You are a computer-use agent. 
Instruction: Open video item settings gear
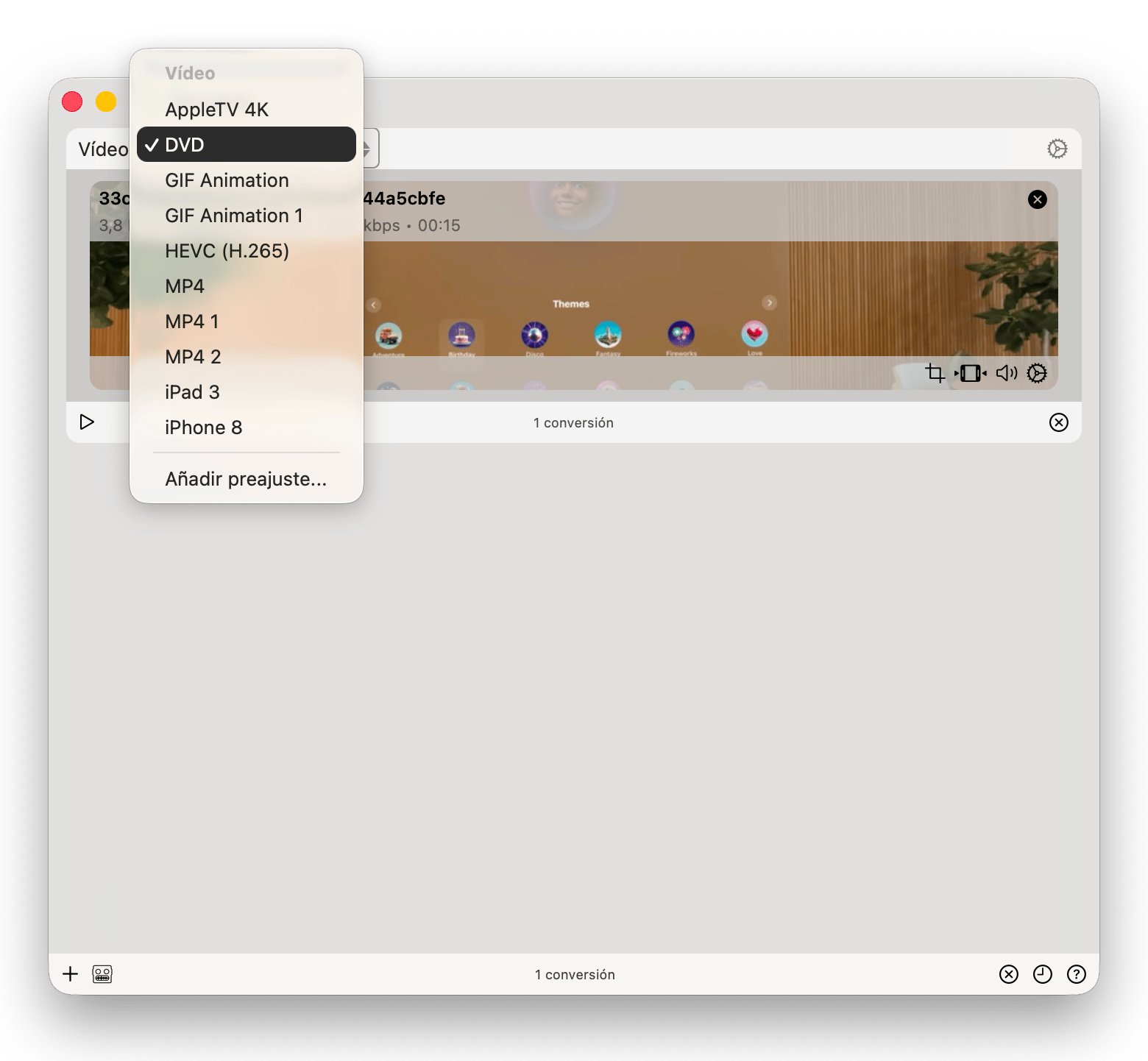1036,373
